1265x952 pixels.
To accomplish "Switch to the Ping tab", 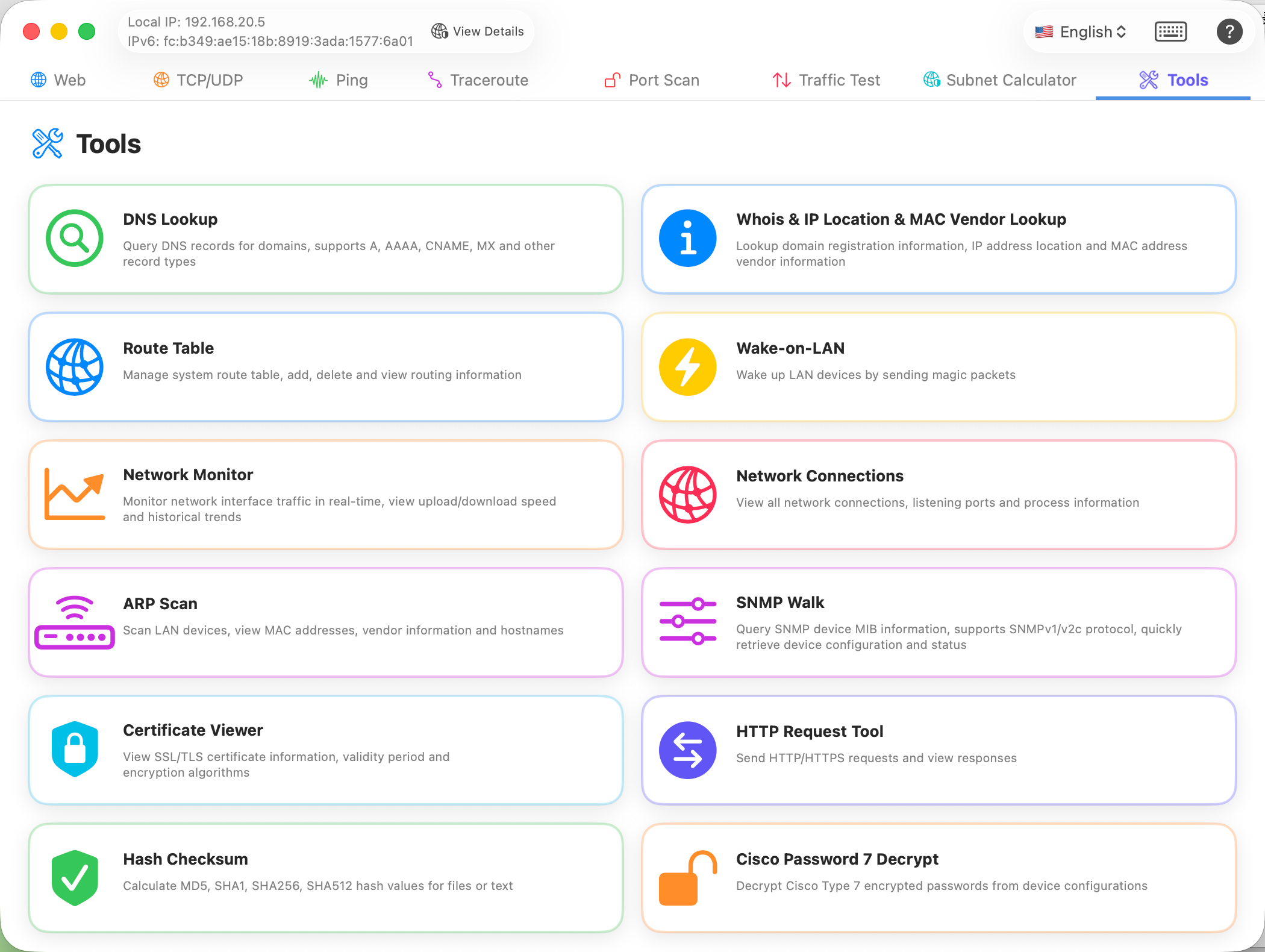I will click(339, 80).
